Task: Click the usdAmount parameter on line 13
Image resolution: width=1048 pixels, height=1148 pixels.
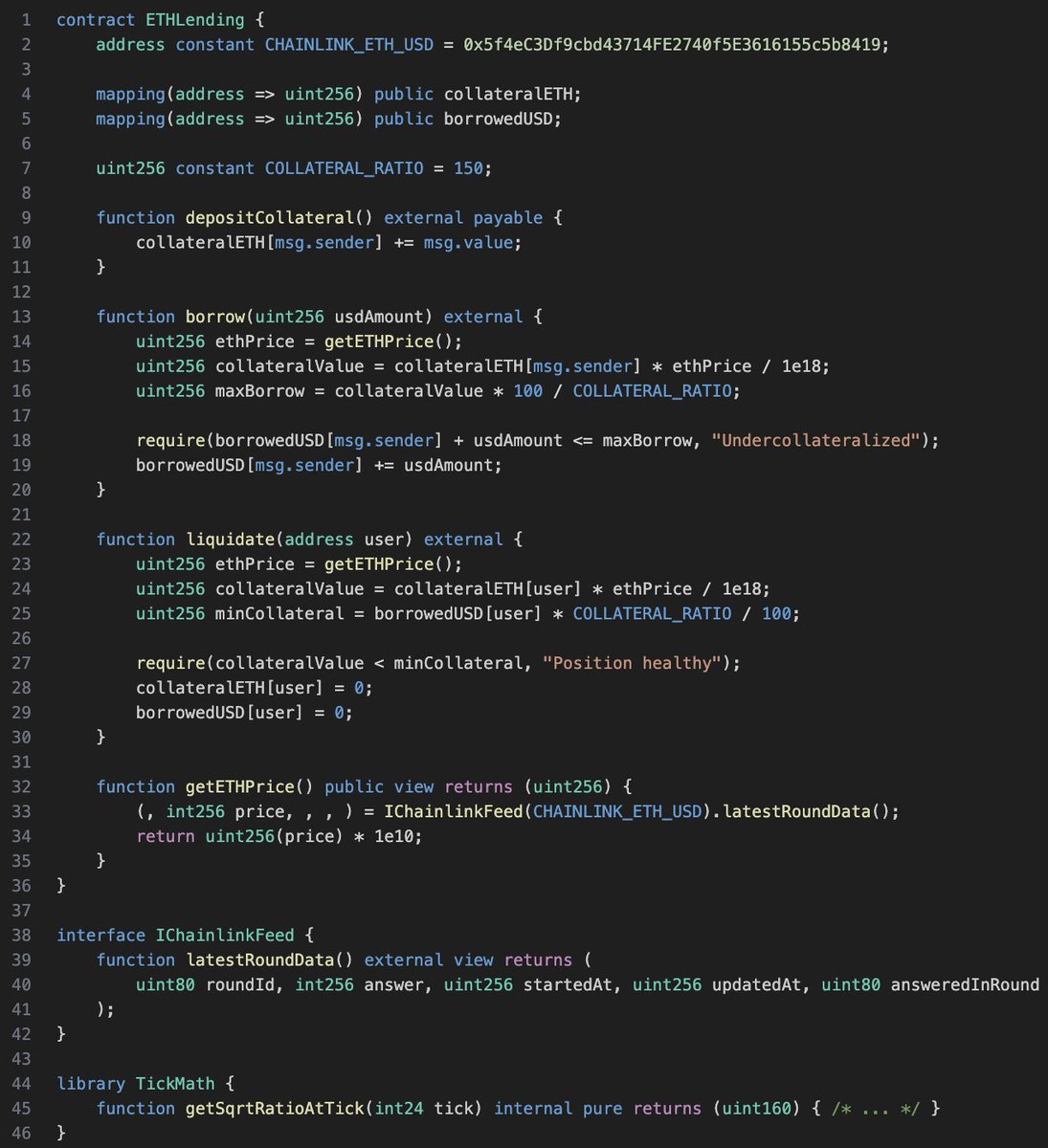Action: click(379, 317)
